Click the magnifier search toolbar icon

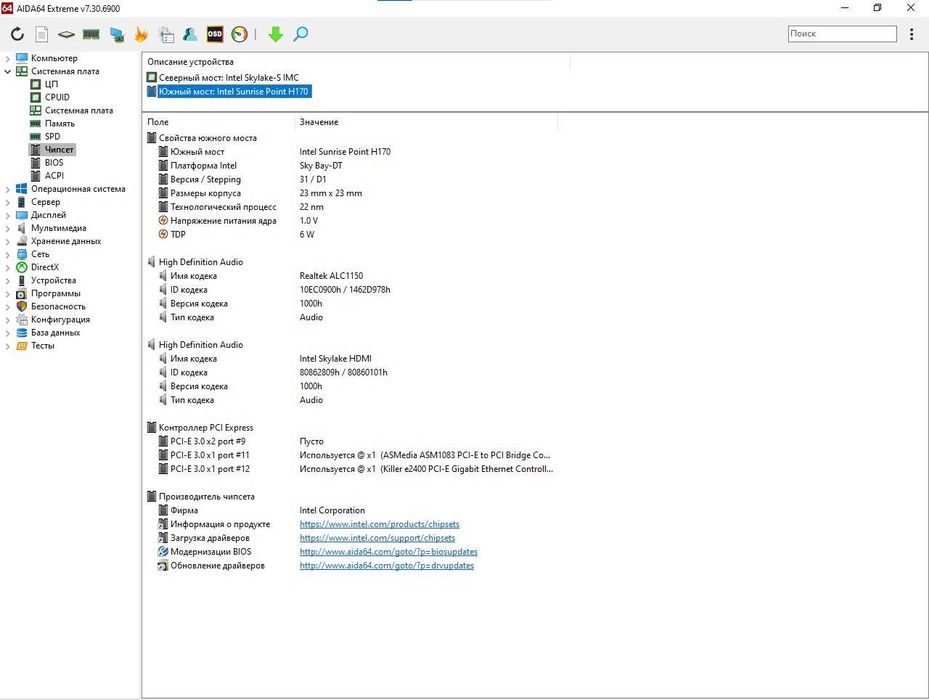pos(300,34)
